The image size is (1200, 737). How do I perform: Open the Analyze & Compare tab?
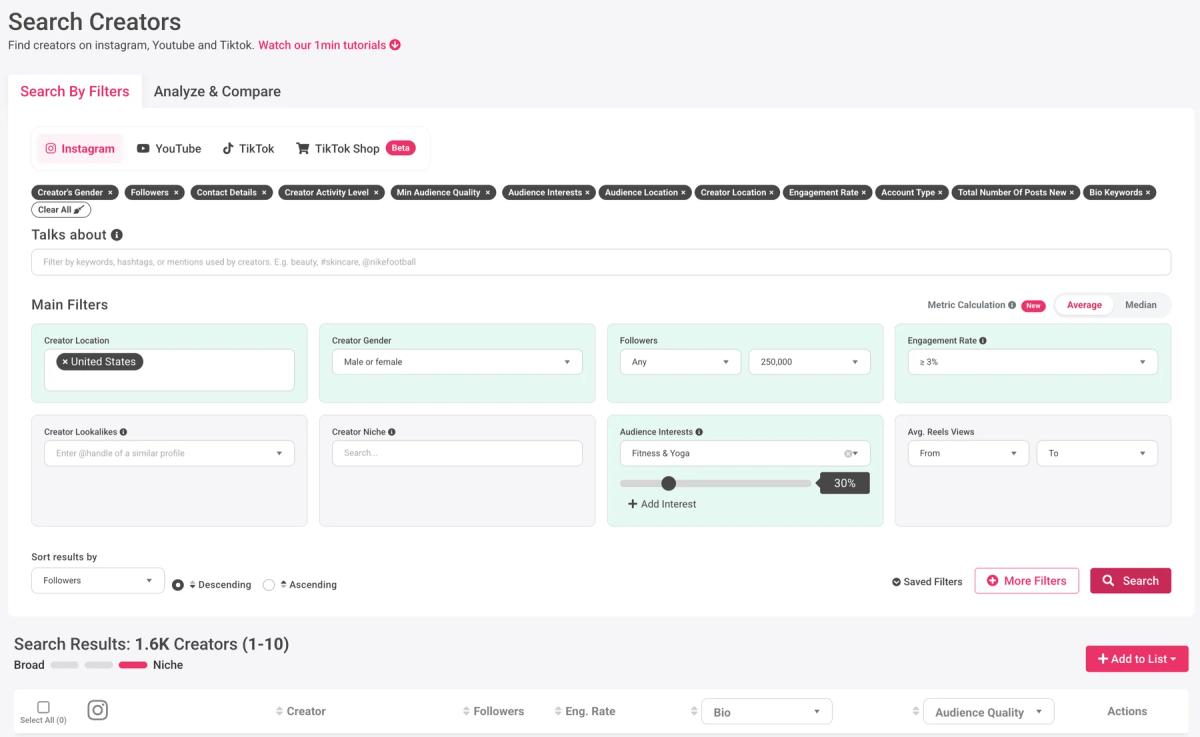217,91
